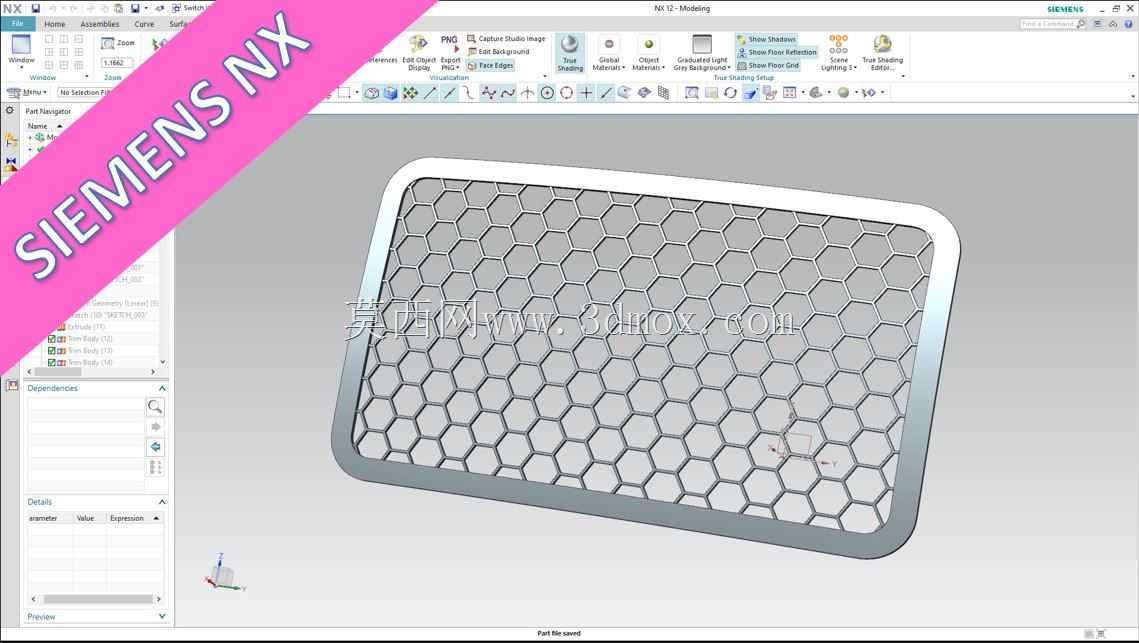Click the Save icon in title bar
Image resolution: width=1139 pixels, height=643 pixels.
click(35, 9)
